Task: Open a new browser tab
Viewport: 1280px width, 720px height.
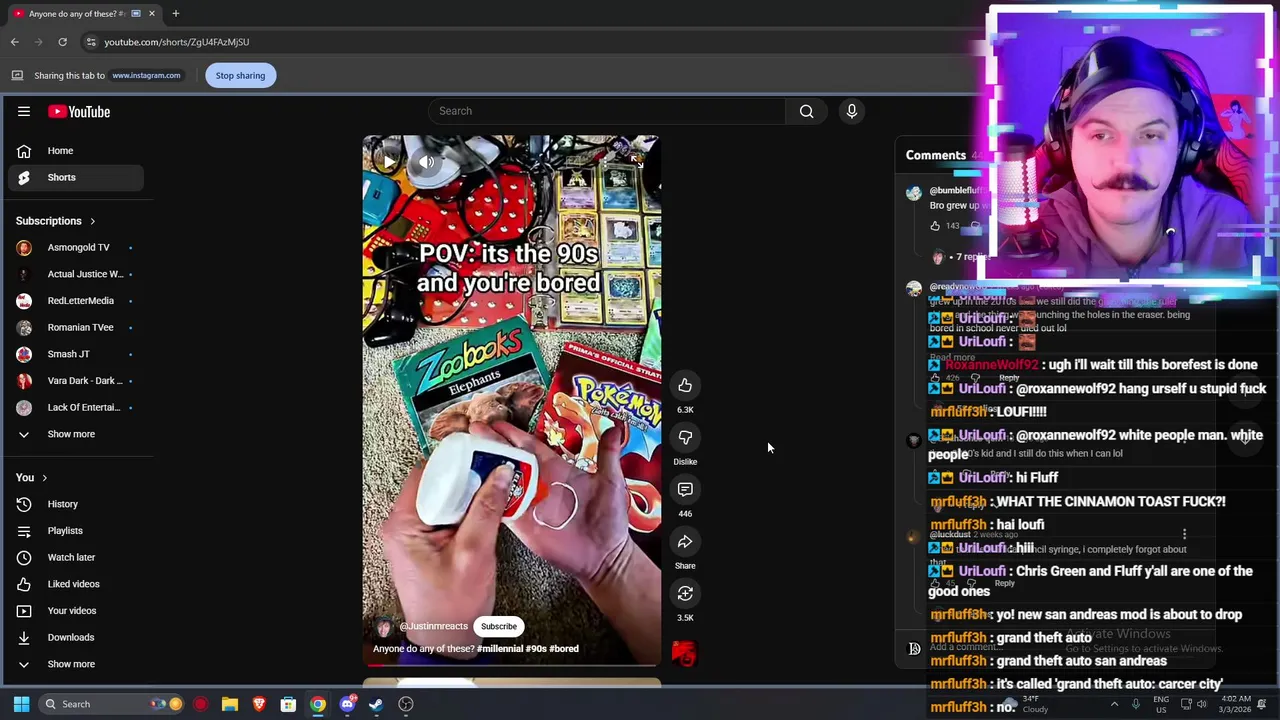Action: [175, 14]
